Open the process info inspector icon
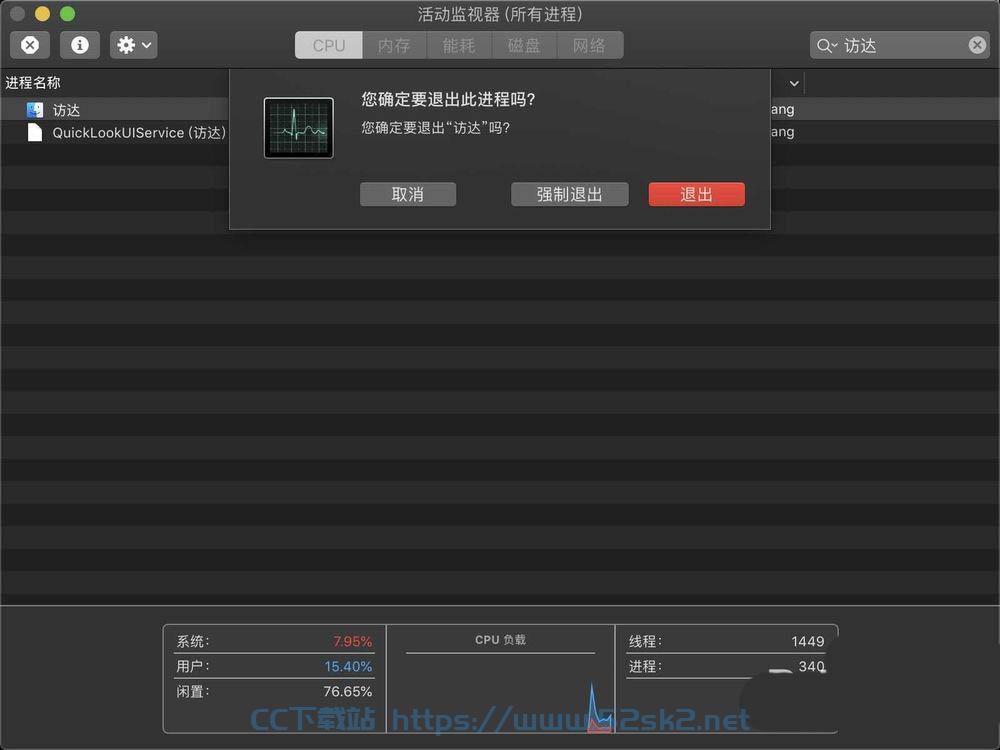This screenshot has width=1000, height=750. tap(79, 45)
